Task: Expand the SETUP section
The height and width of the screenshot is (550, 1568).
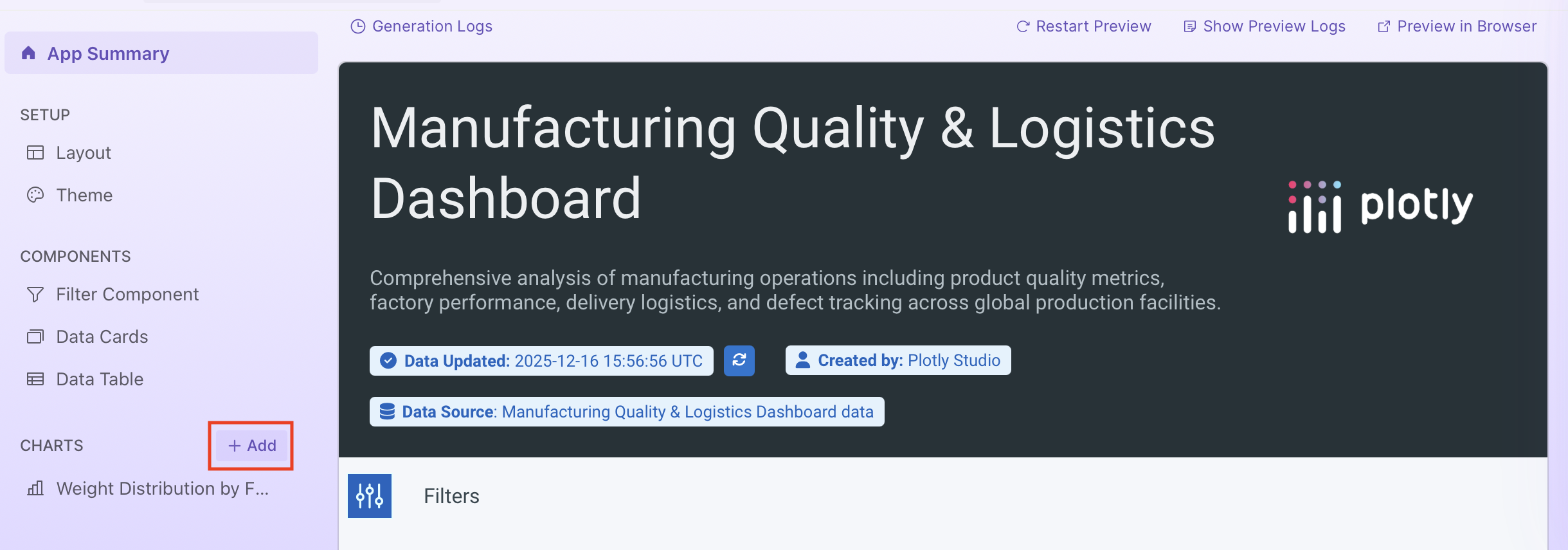Action: [45, 115]
